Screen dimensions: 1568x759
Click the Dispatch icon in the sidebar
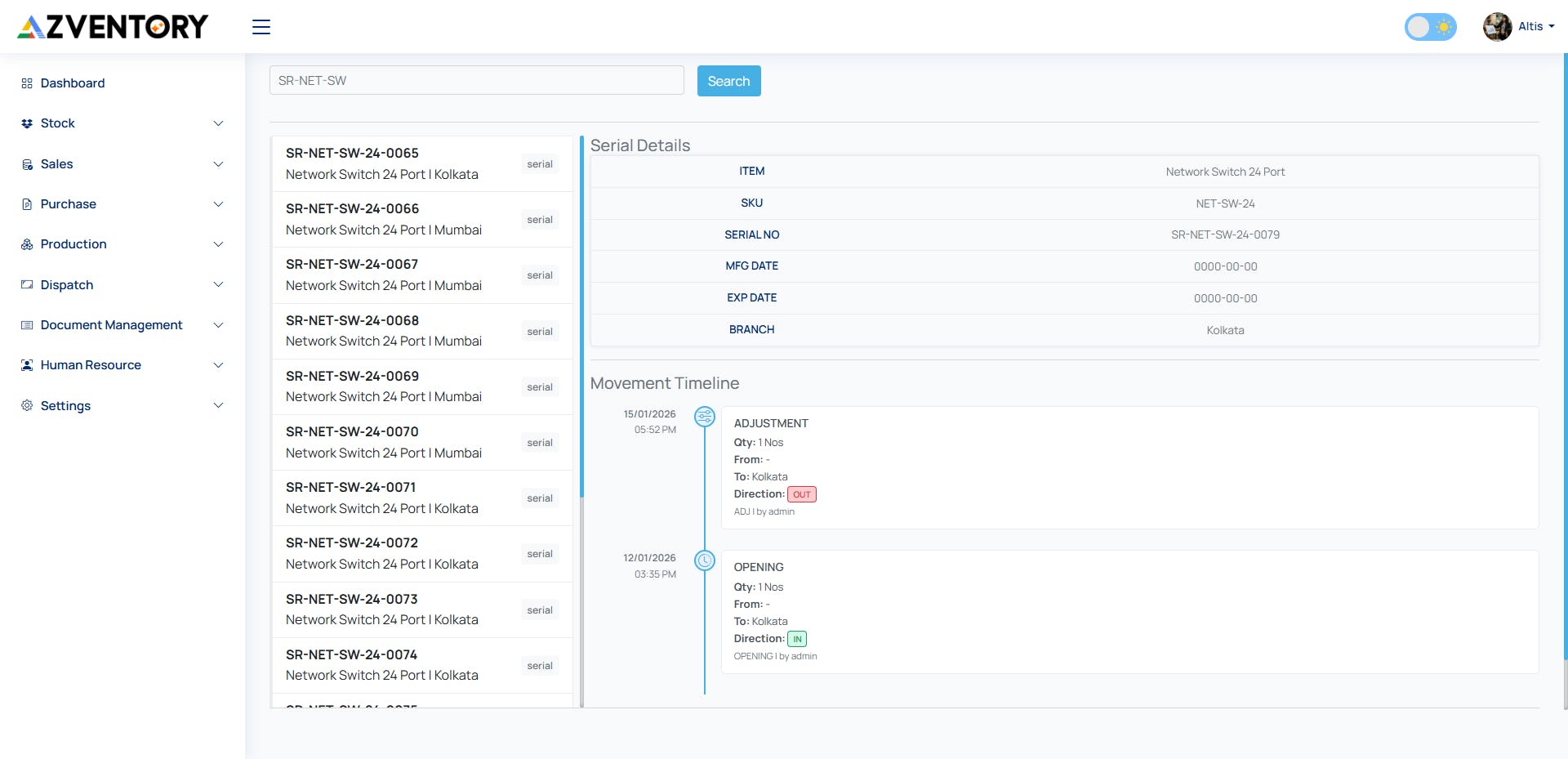click(26, 284)
